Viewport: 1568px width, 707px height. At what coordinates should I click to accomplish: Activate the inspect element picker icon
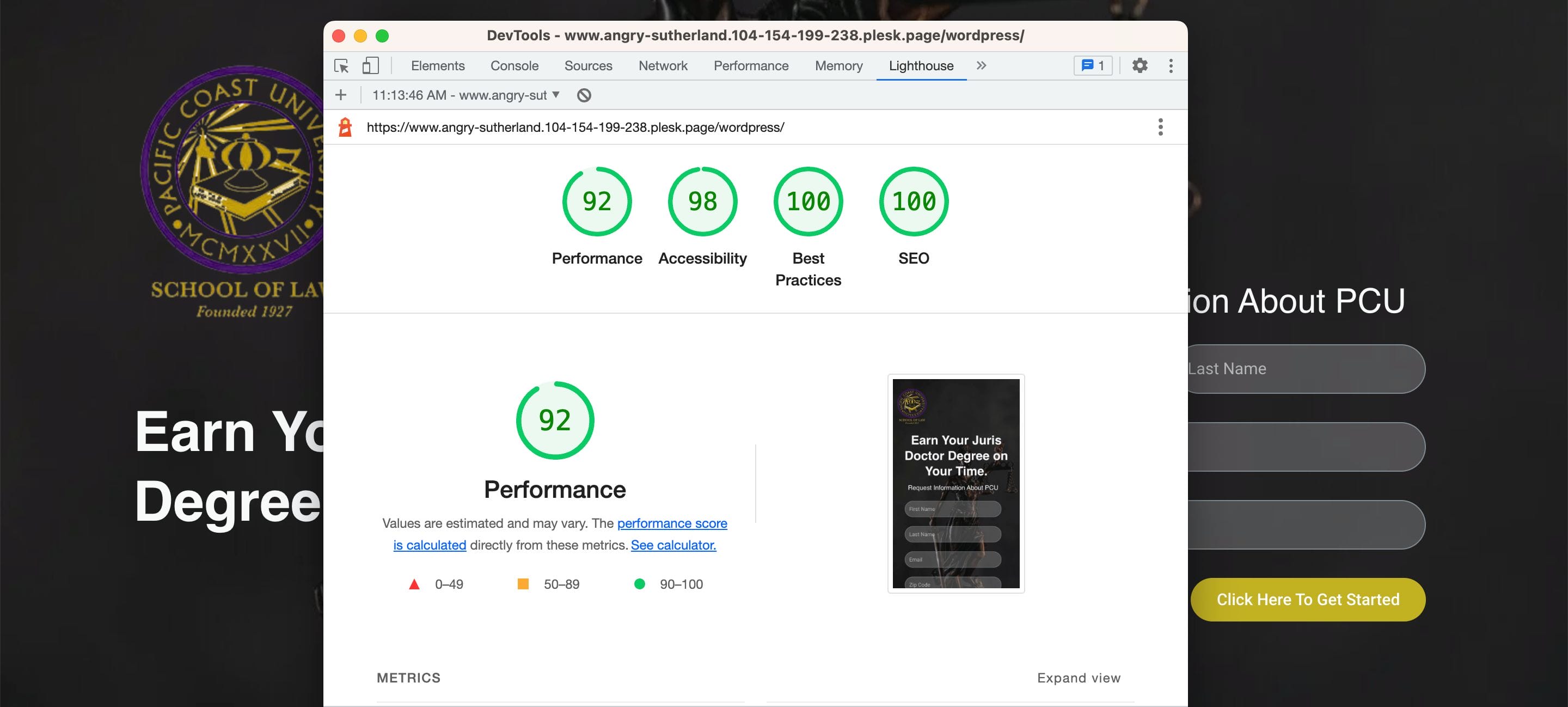point(341,66)
